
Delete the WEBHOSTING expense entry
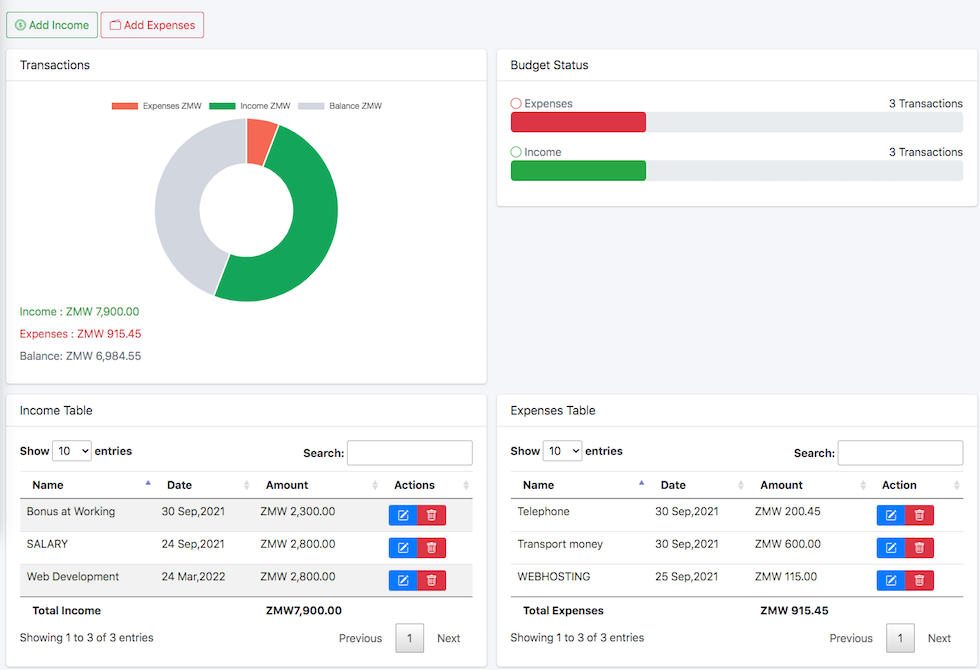(919, 580)
